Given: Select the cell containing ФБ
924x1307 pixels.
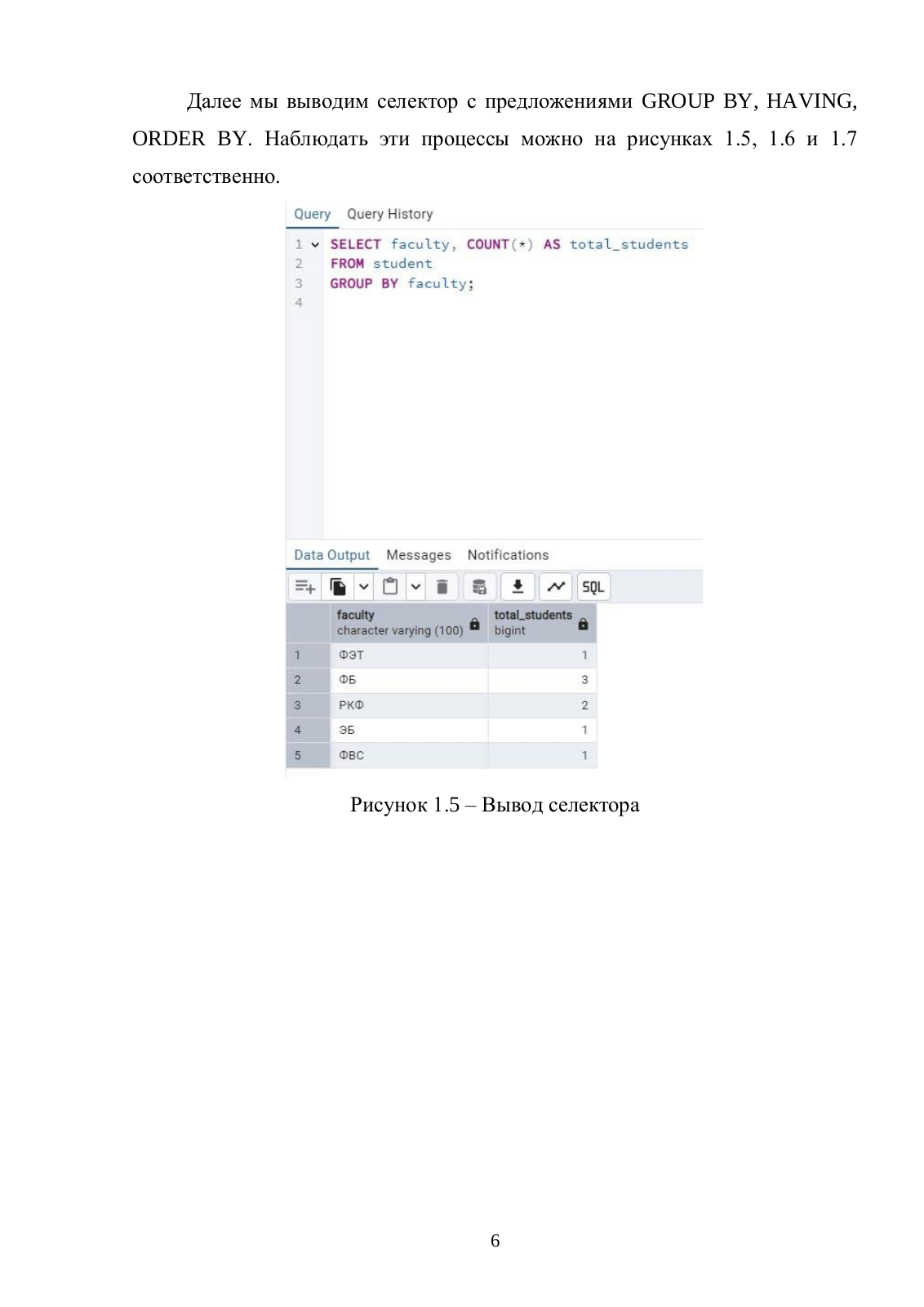Looking at the screenshot, I should [x=409, y=680].
